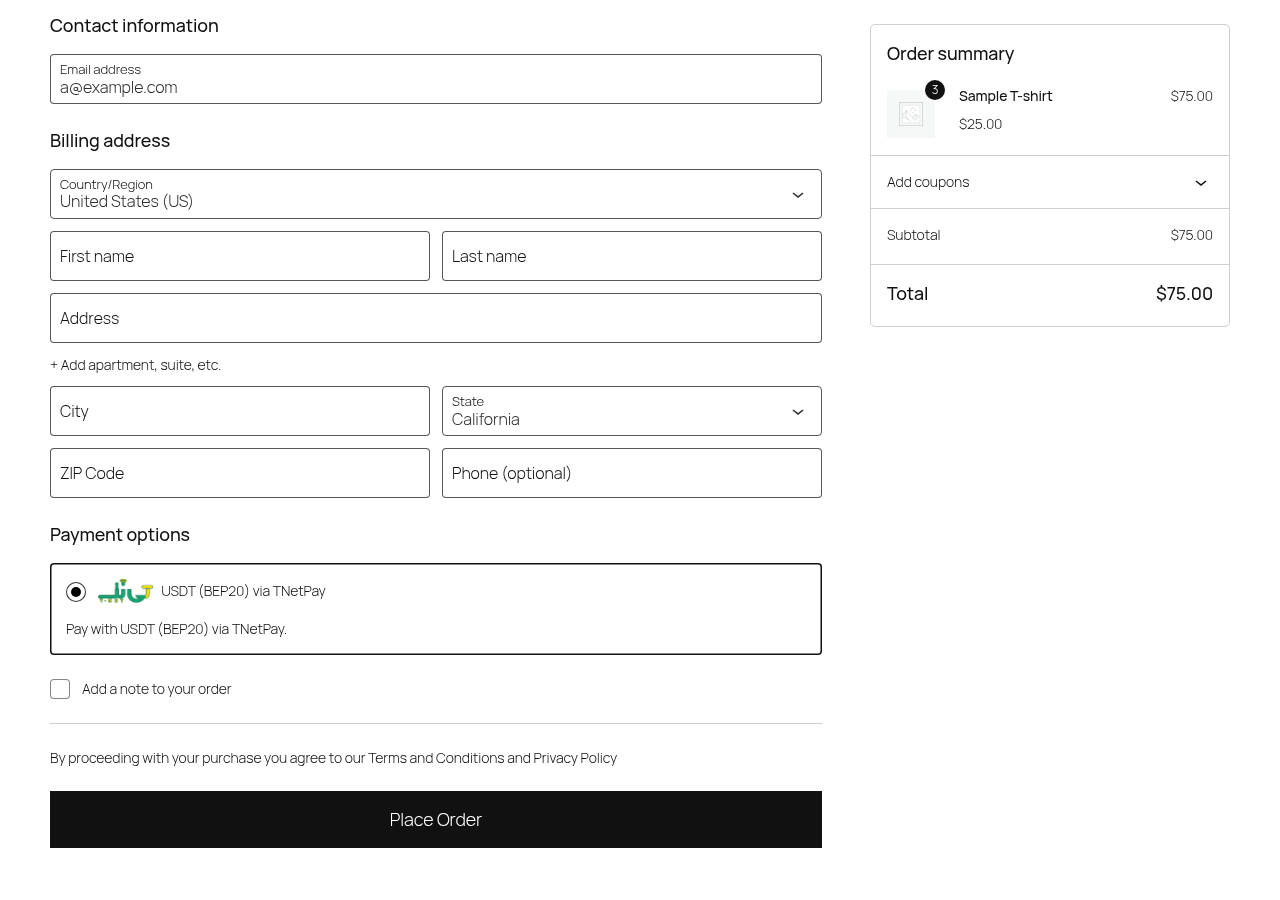Click the Subtotal label
This screenshot has width=1280, height=900.
click(913, 235)
